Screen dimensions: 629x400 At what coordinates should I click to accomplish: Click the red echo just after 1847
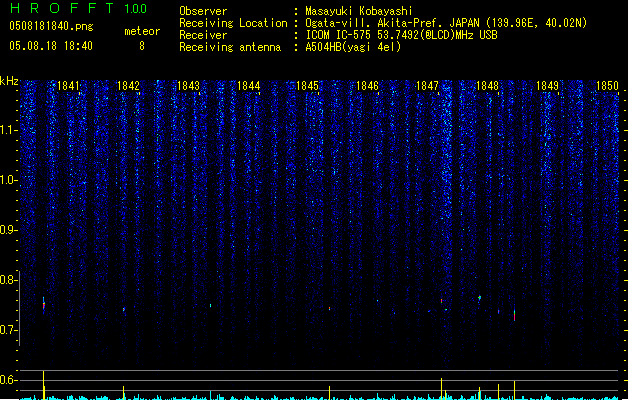pyautogui.click(x=442, y=301)
